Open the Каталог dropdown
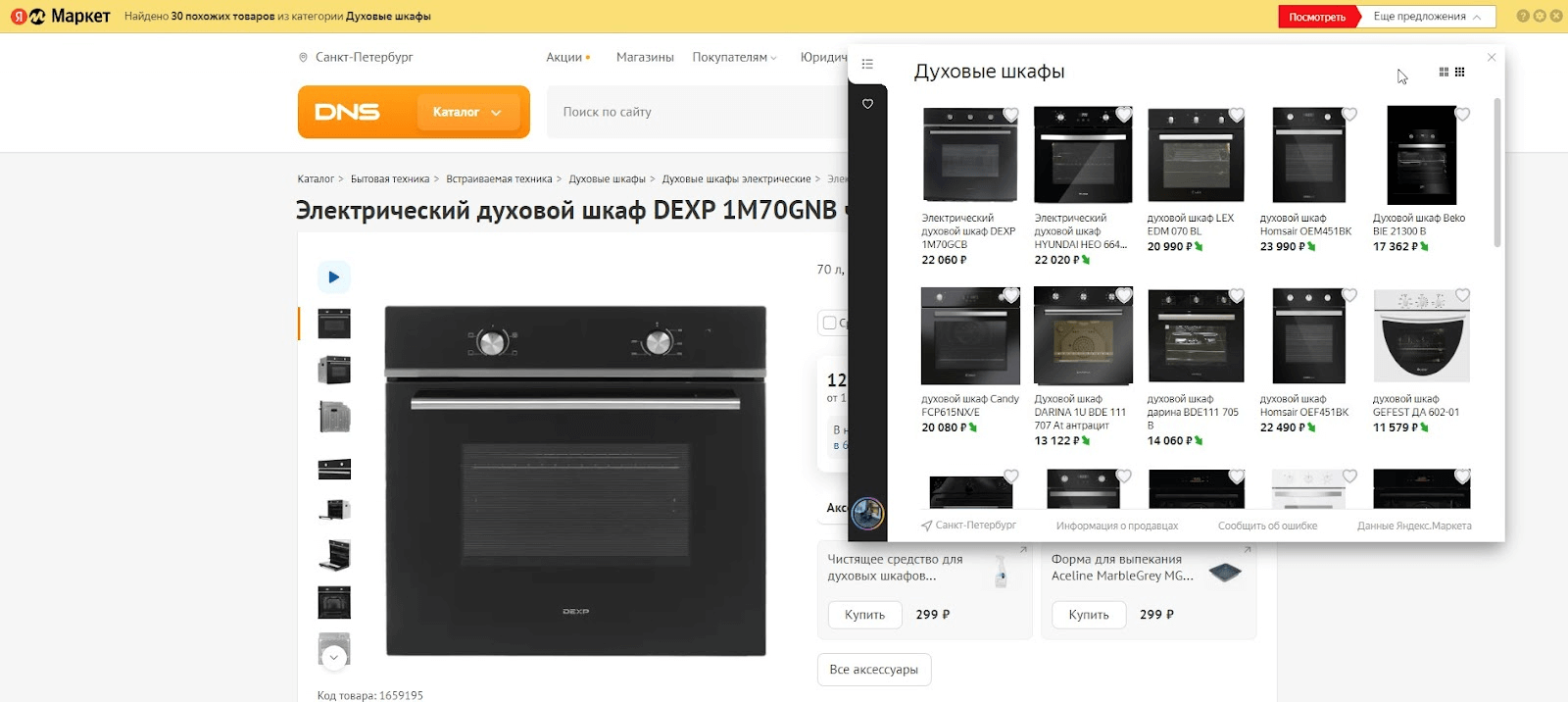 click(466, 112)
